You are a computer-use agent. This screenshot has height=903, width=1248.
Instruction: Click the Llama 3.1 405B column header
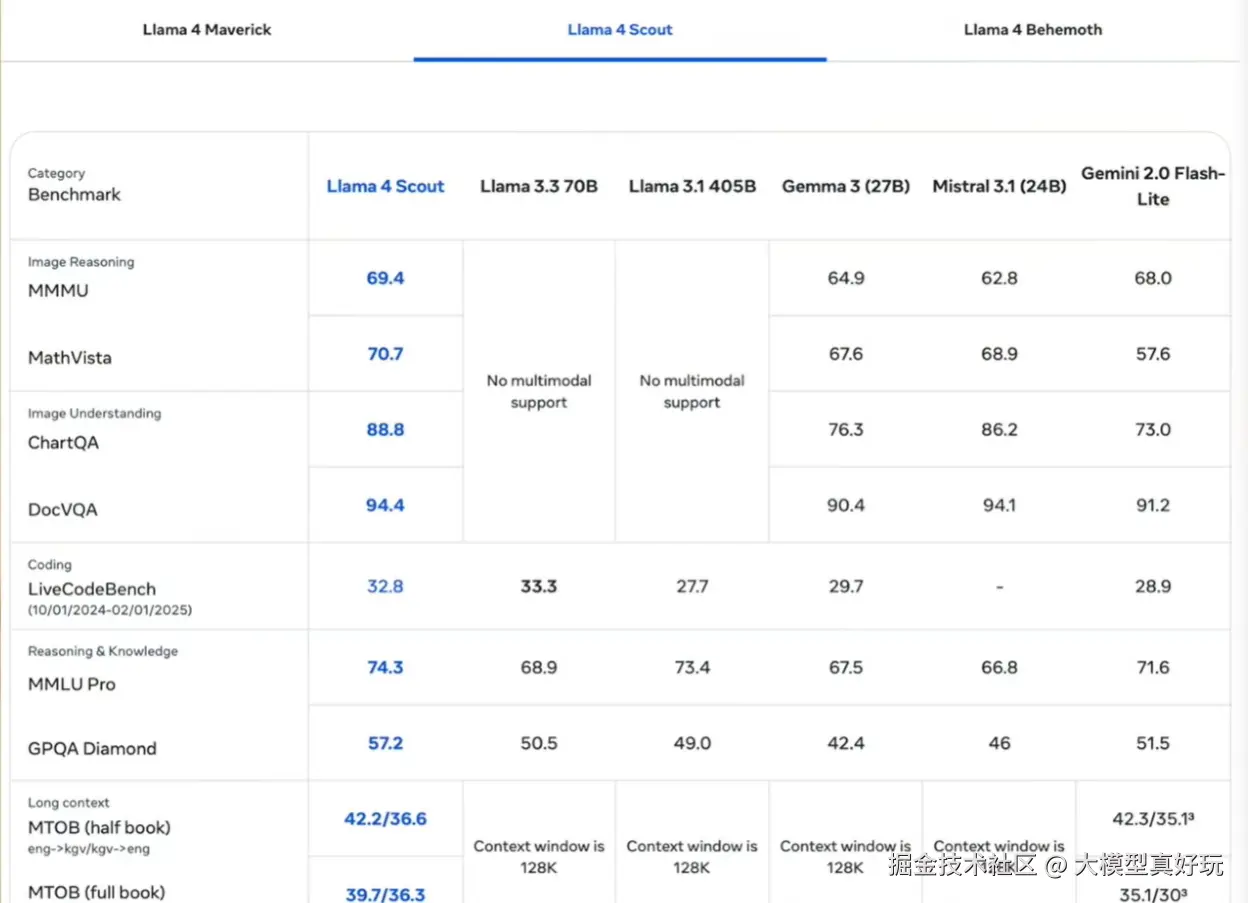(x=692, y=186)
